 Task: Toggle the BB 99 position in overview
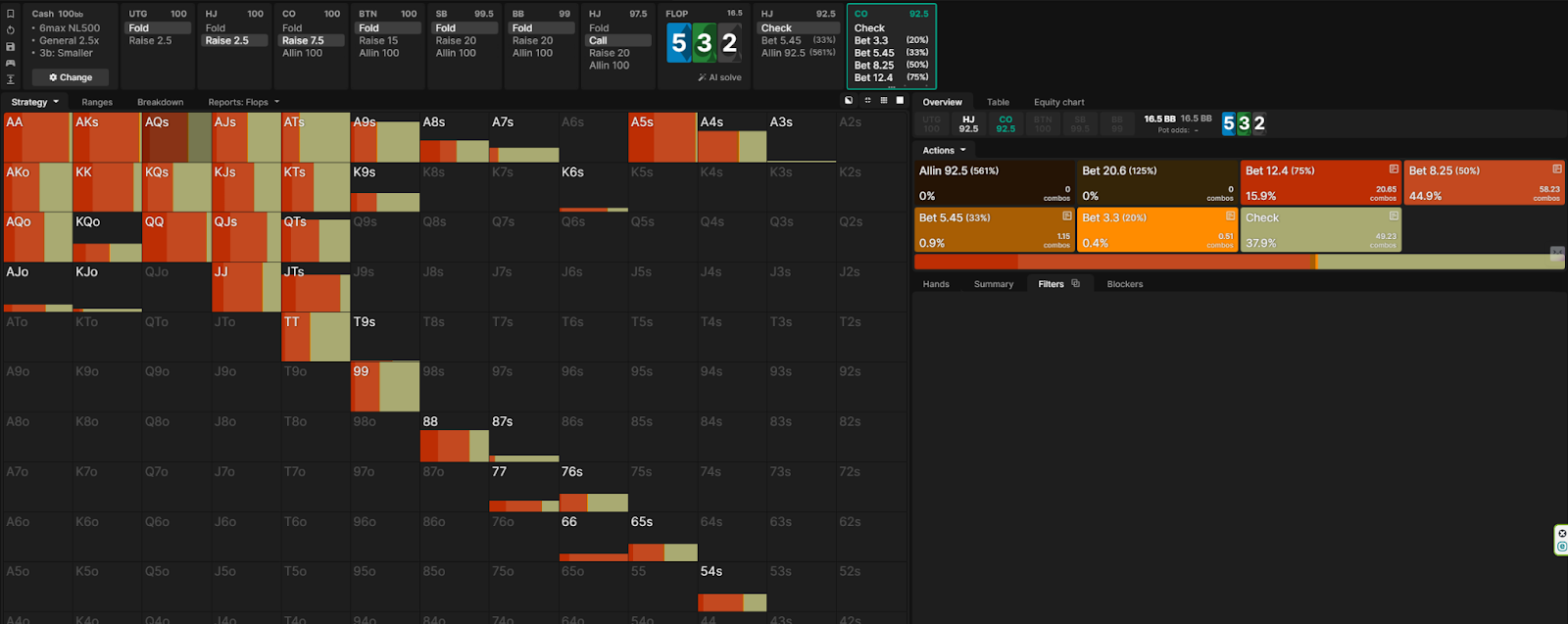point(1117,124)
